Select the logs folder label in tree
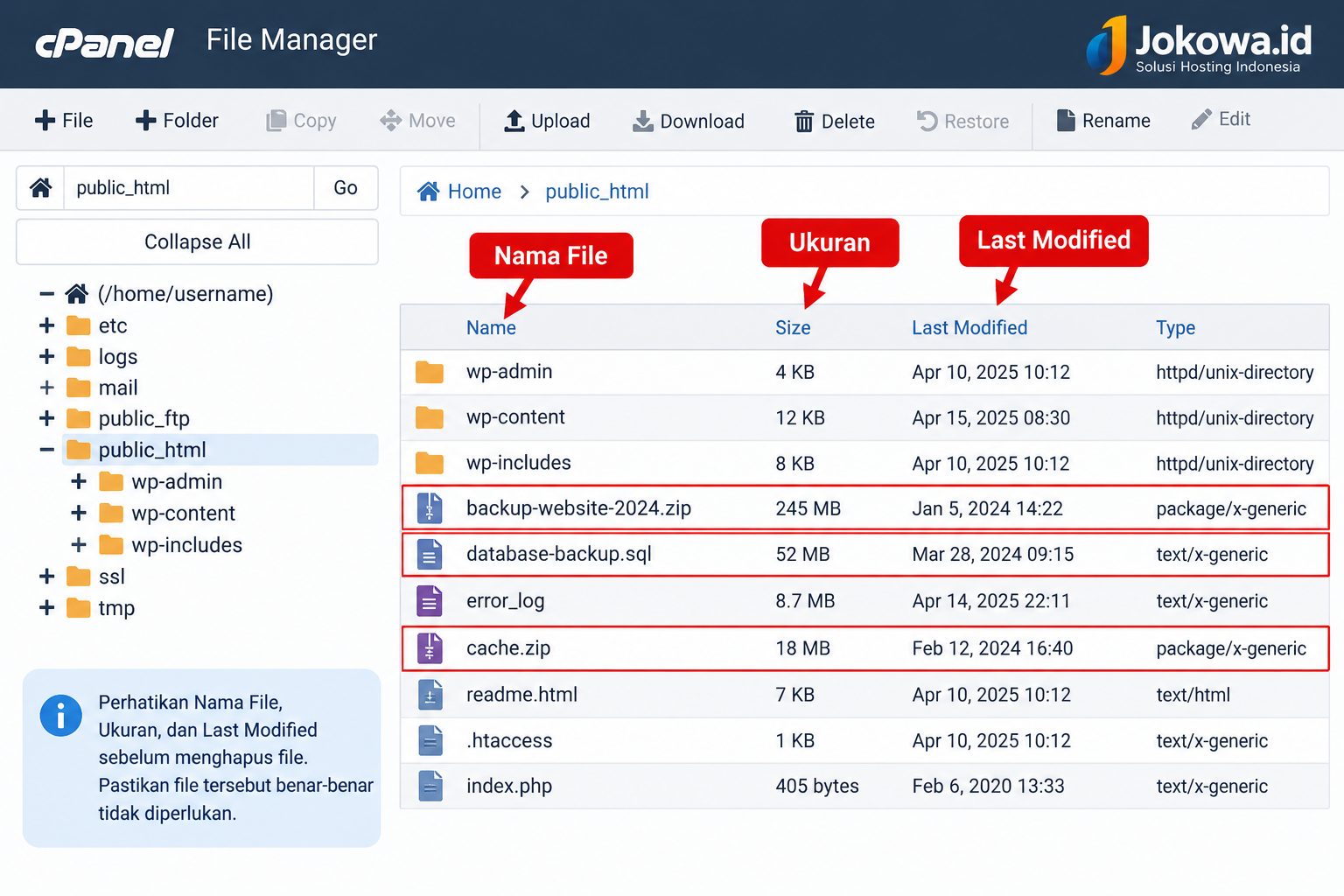This screenshot has width=1344, height=896. (118, 357)
